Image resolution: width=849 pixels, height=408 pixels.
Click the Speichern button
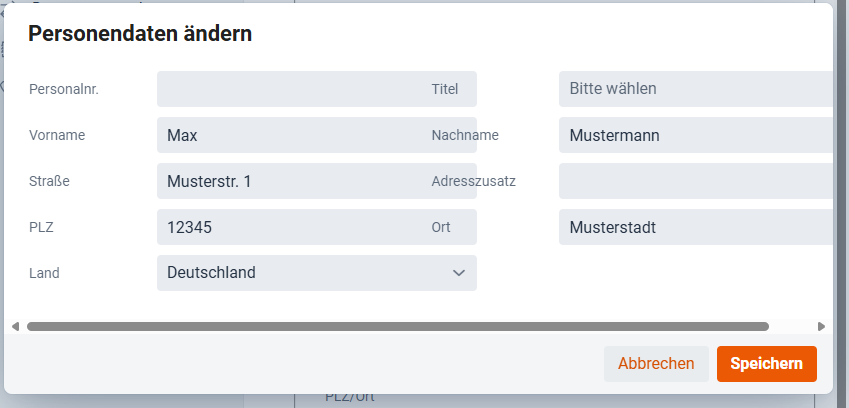(766, 364)
